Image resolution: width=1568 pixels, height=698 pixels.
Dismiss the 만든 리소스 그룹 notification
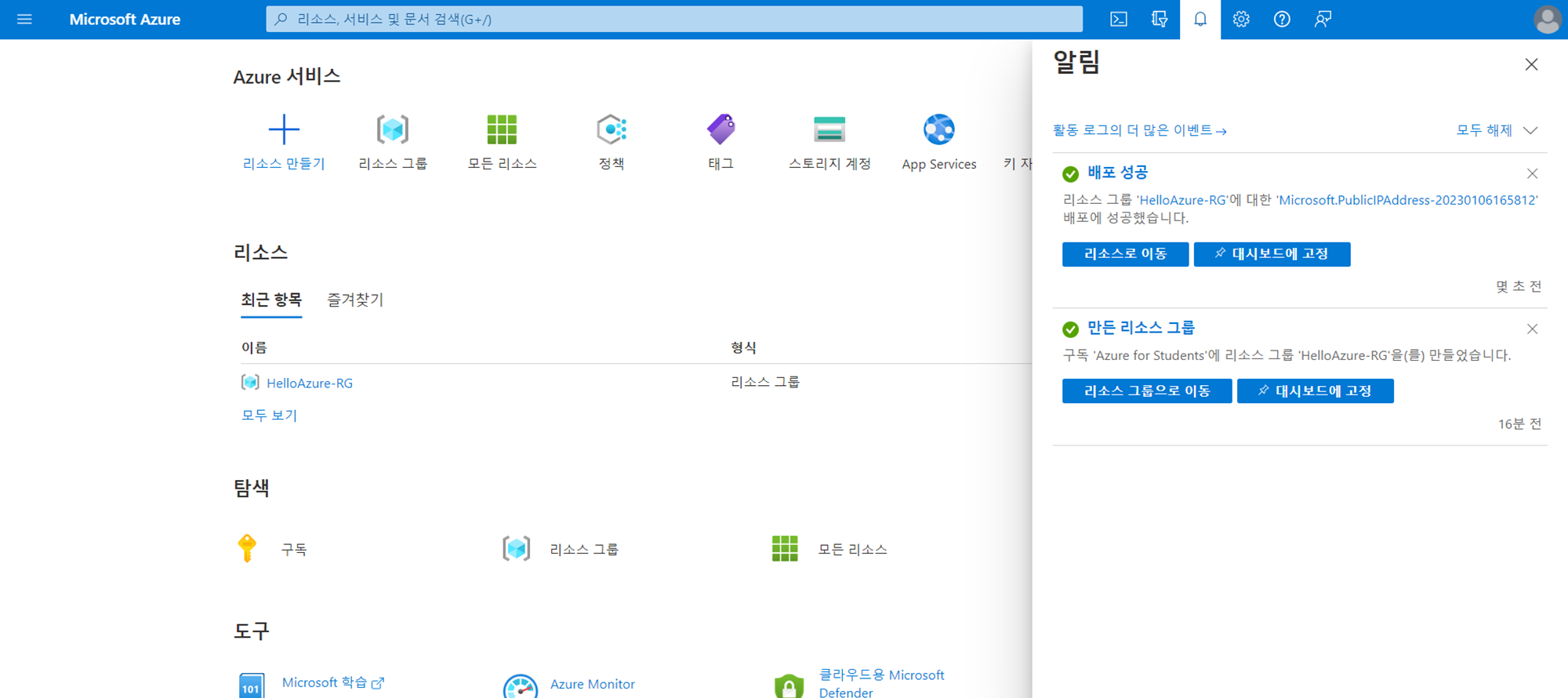[x=1532, y=329]
